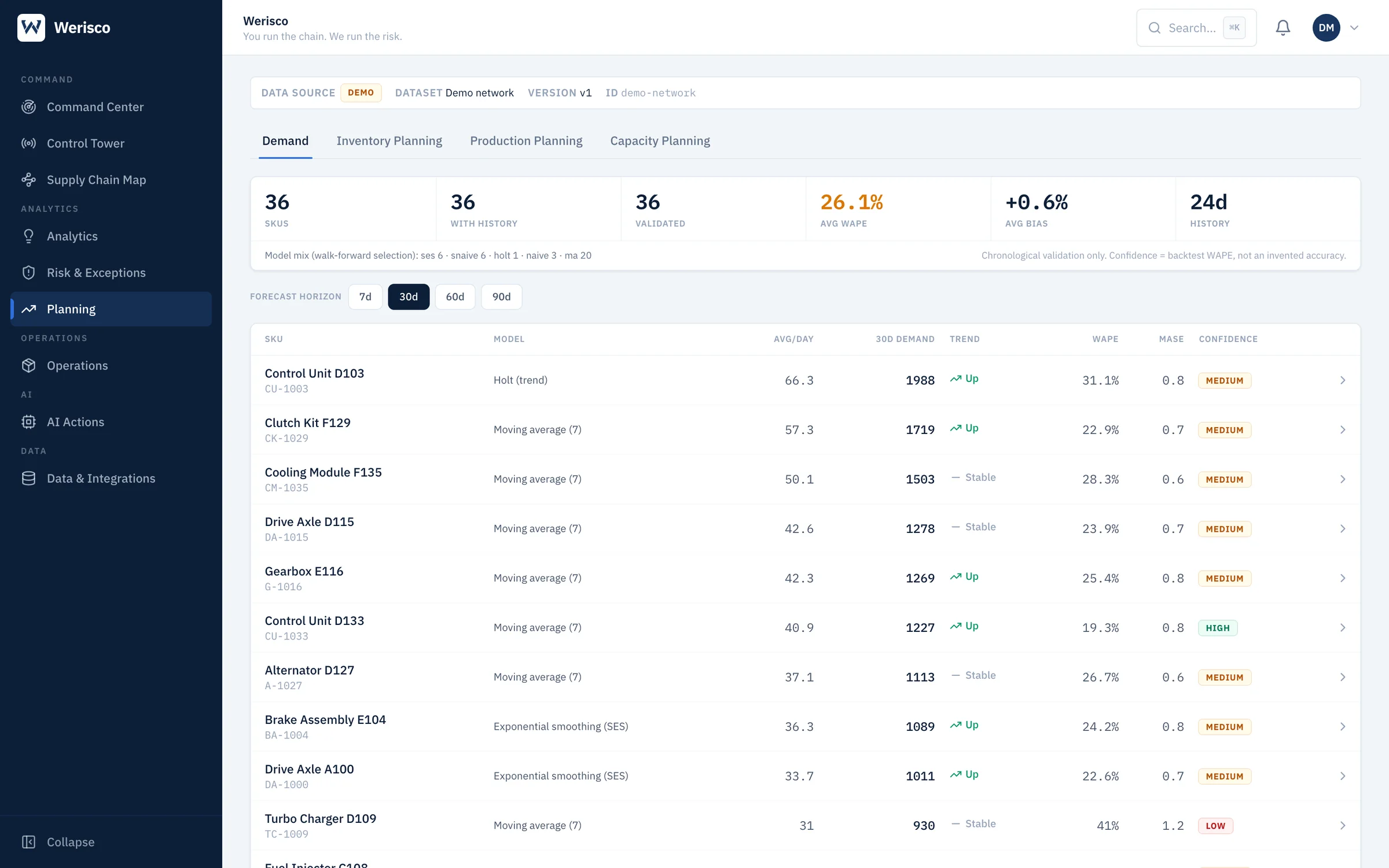Open Supply Chain Map page
The width and height of the screenshot is (1389, 868).
[111, 180]
